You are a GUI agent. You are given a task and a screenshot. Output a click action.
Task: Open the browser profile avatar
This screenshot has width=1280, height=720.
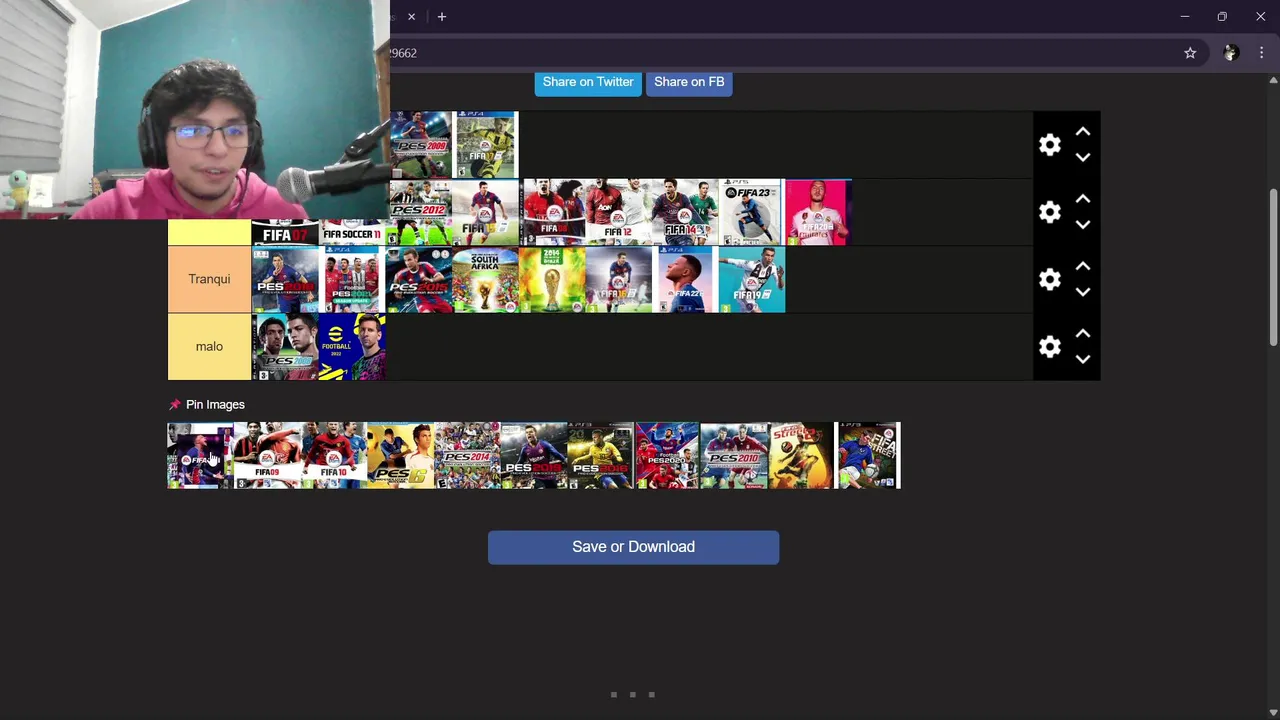click(1231, 53)
